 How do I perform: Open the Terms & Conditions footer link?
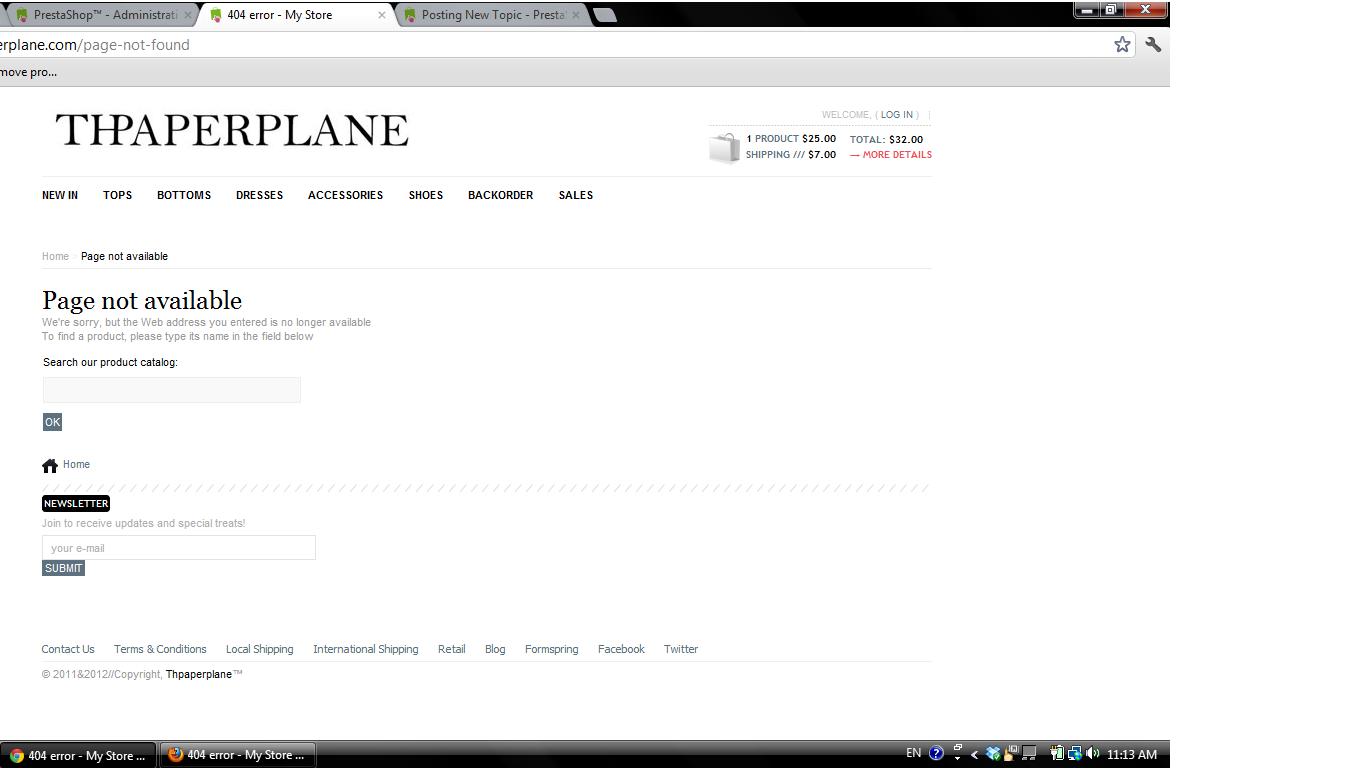[x=160, y=649]
